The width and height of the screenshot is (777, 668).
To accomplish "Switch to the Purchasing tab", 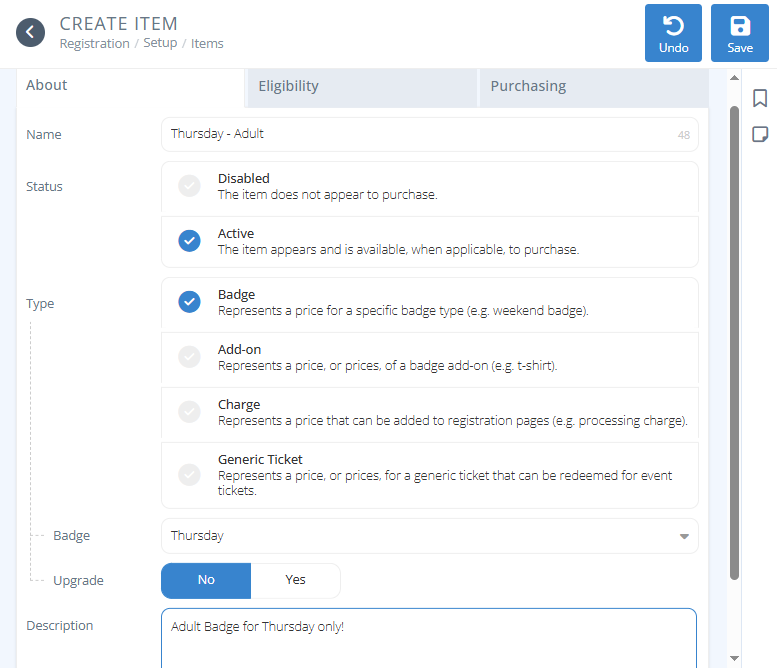I will 594,88.
